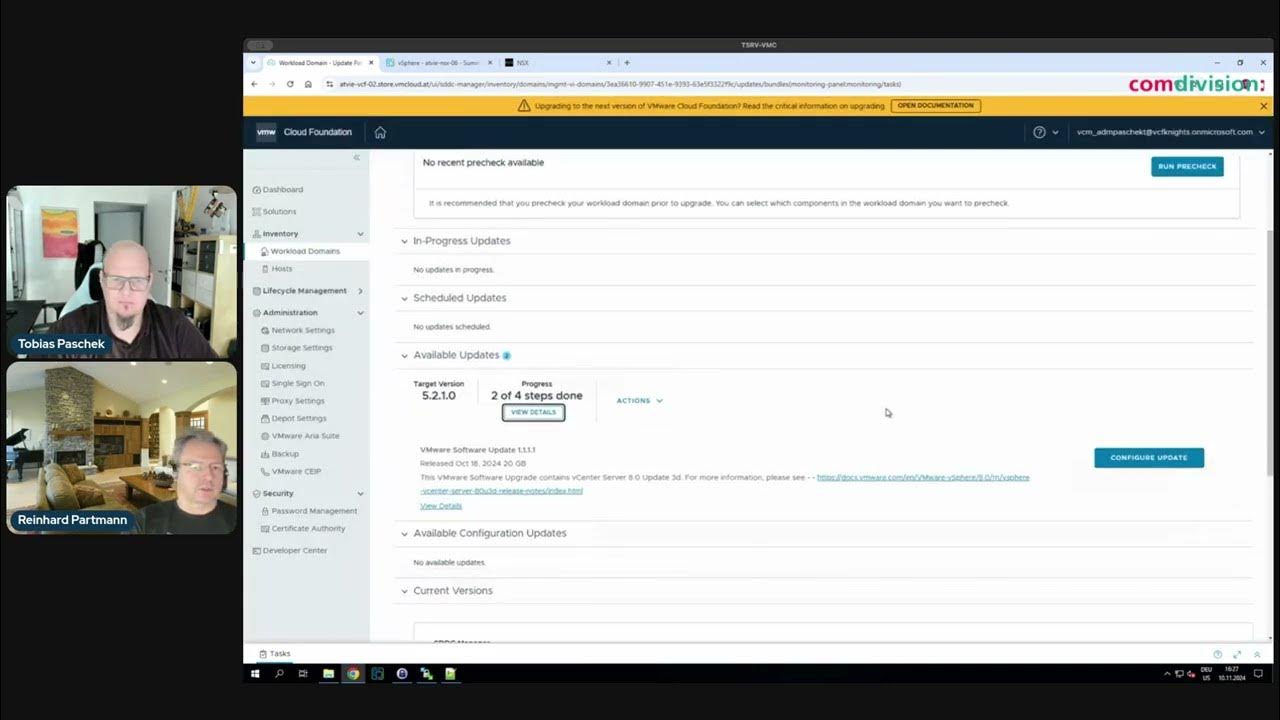
Task: Open Backup settings
Action: tap(285, 454)
